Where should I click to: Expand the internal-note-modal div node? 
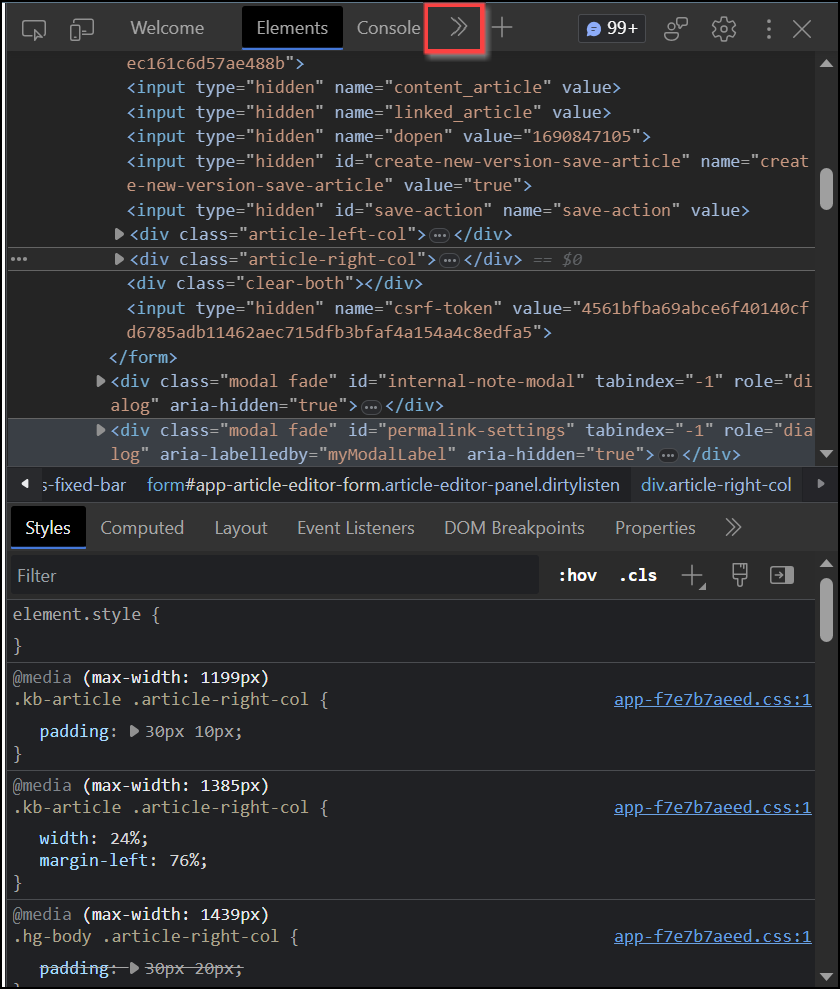click(x=101, y=381)
